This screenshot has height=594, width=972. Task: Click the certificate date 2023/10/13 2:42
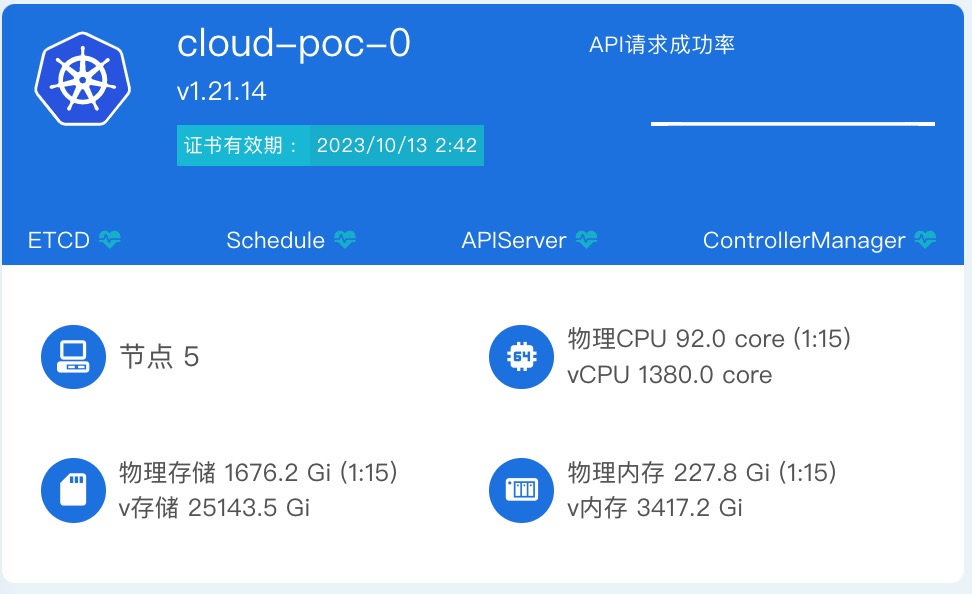click(x=397, y=146)
